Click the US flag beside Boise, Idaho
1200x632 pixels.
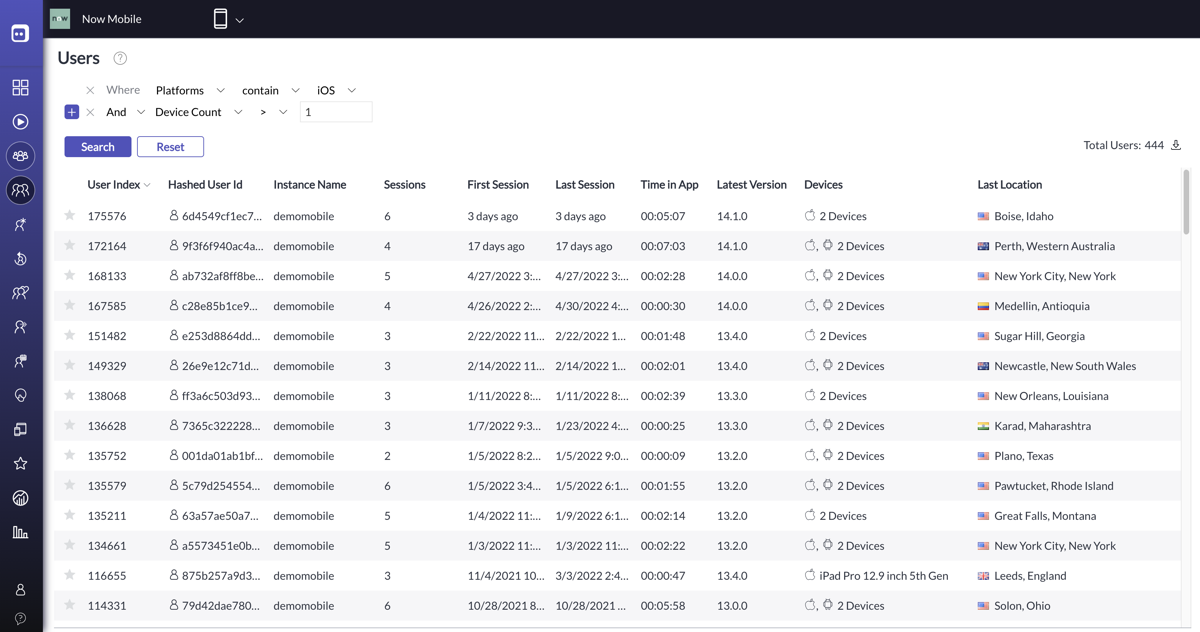click(x=983, y=216)
